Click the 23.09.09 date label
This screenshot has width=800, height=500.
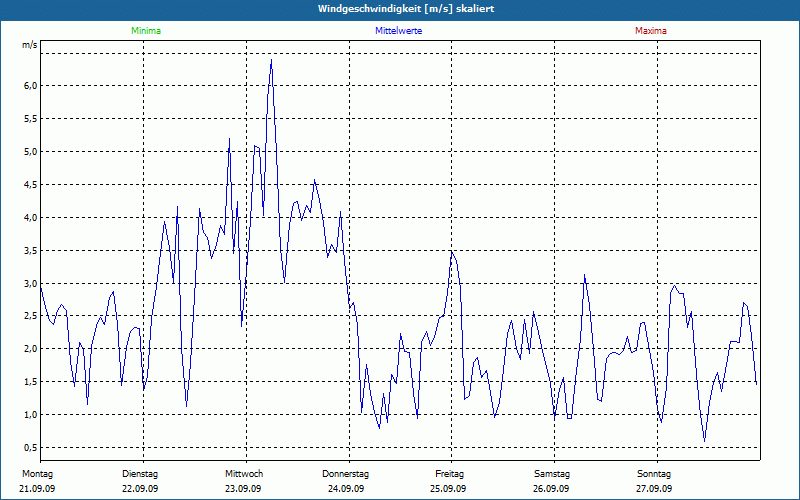point(243,489)
